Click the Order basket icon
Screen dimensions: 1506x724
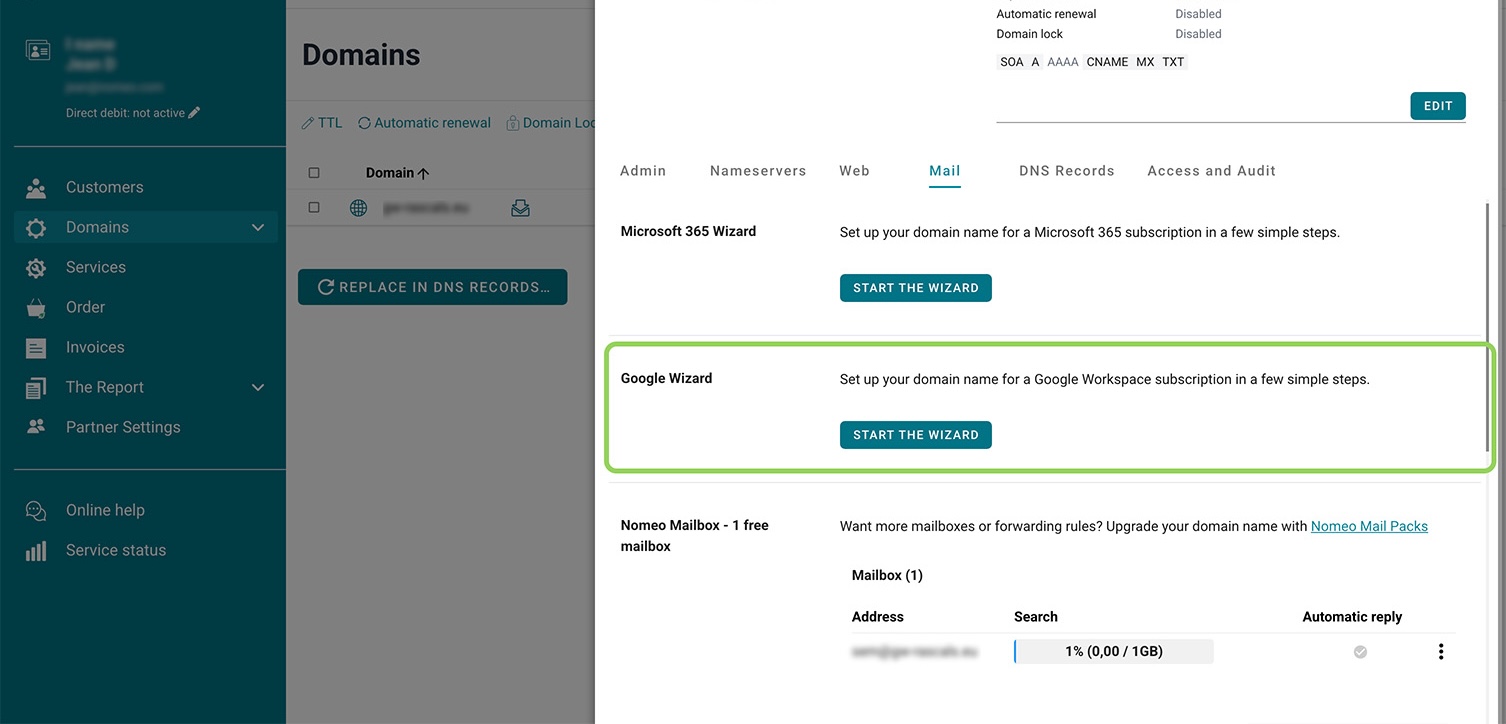(x=36, y=308)
